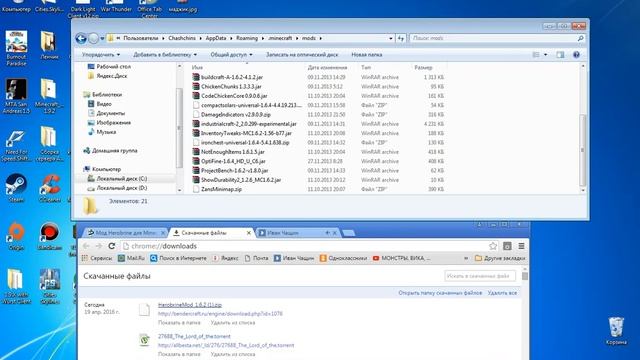
Task: Click the search magnifier in Explorer search box
Action: click(x=580, y=38)
